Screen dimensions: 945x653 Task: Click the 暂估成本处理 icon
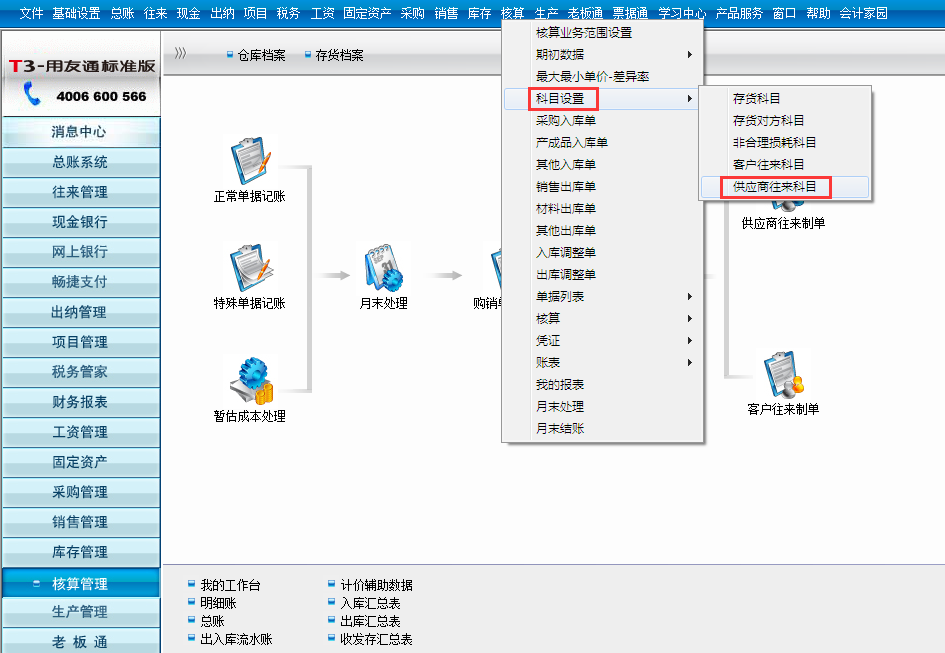click(x=249, y=380)
